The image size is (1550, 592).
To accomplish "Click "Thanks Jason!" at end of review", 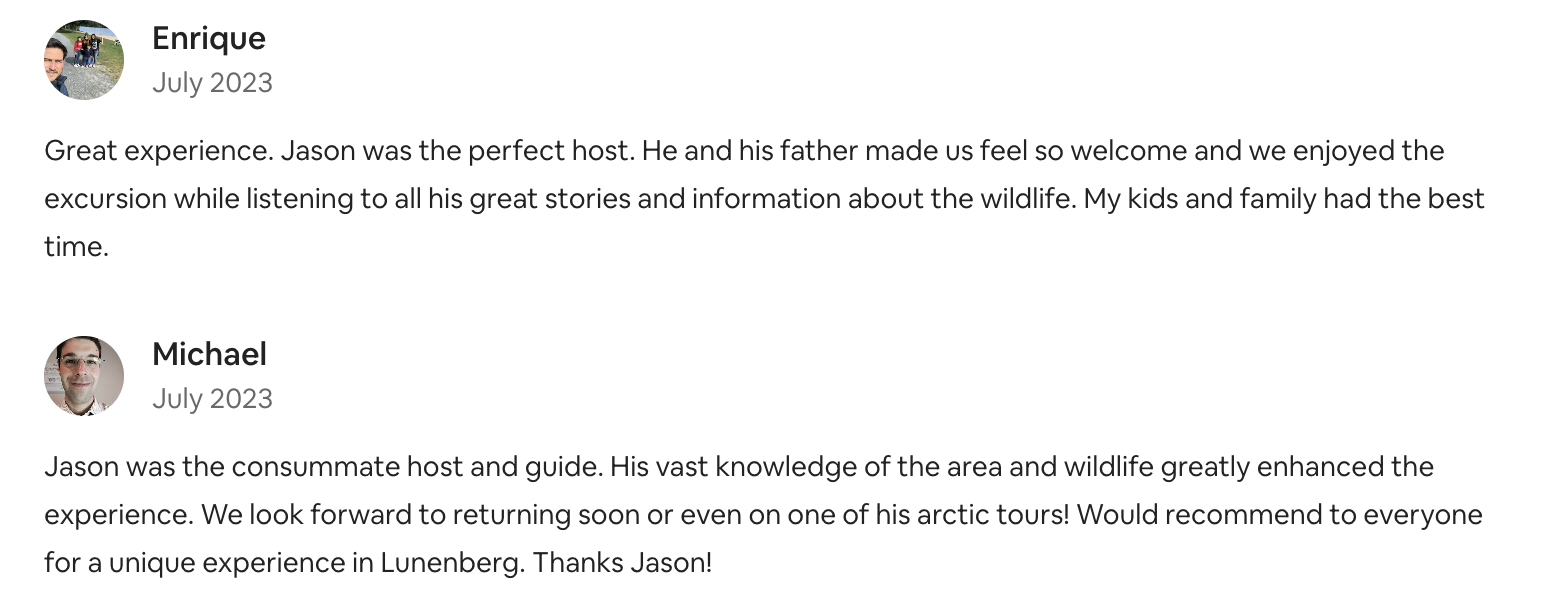I will click(622, 563).
